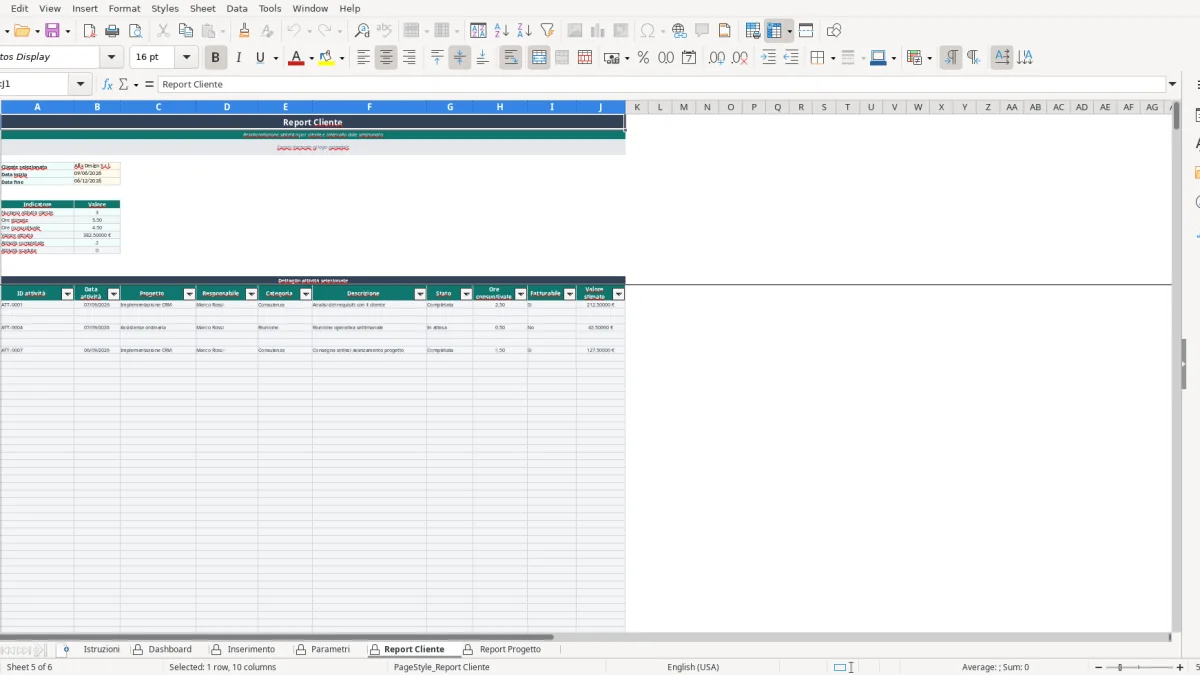Click the formula input line
The width and height of the screenshot is (1200, 675).
click(x=661, y=85)
